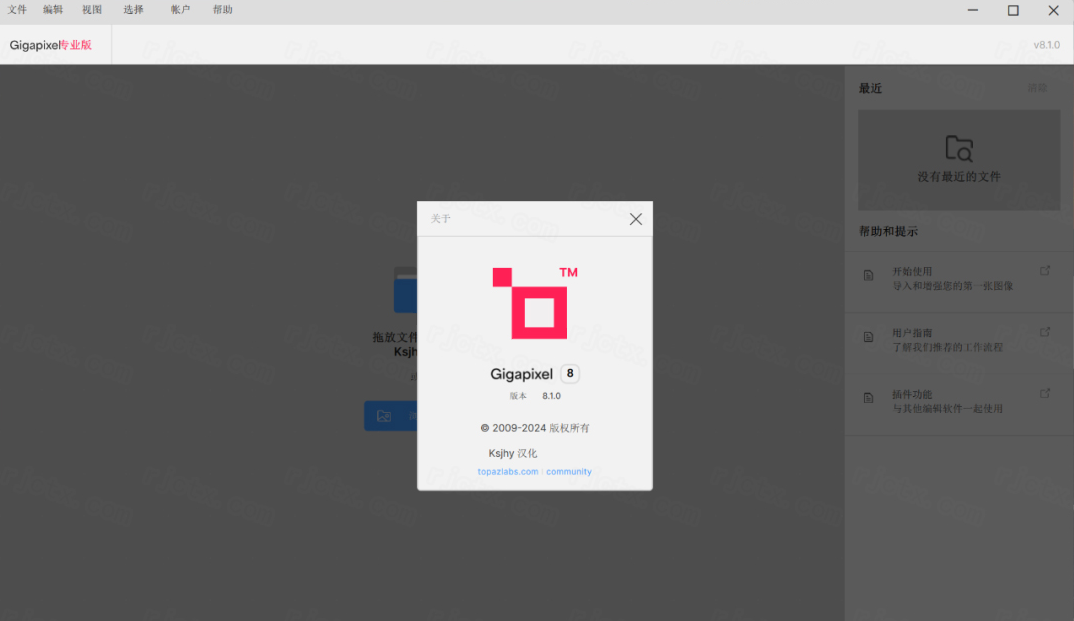Open the 帮助 menu
The image size is (1074, 621).
(223, 10)
